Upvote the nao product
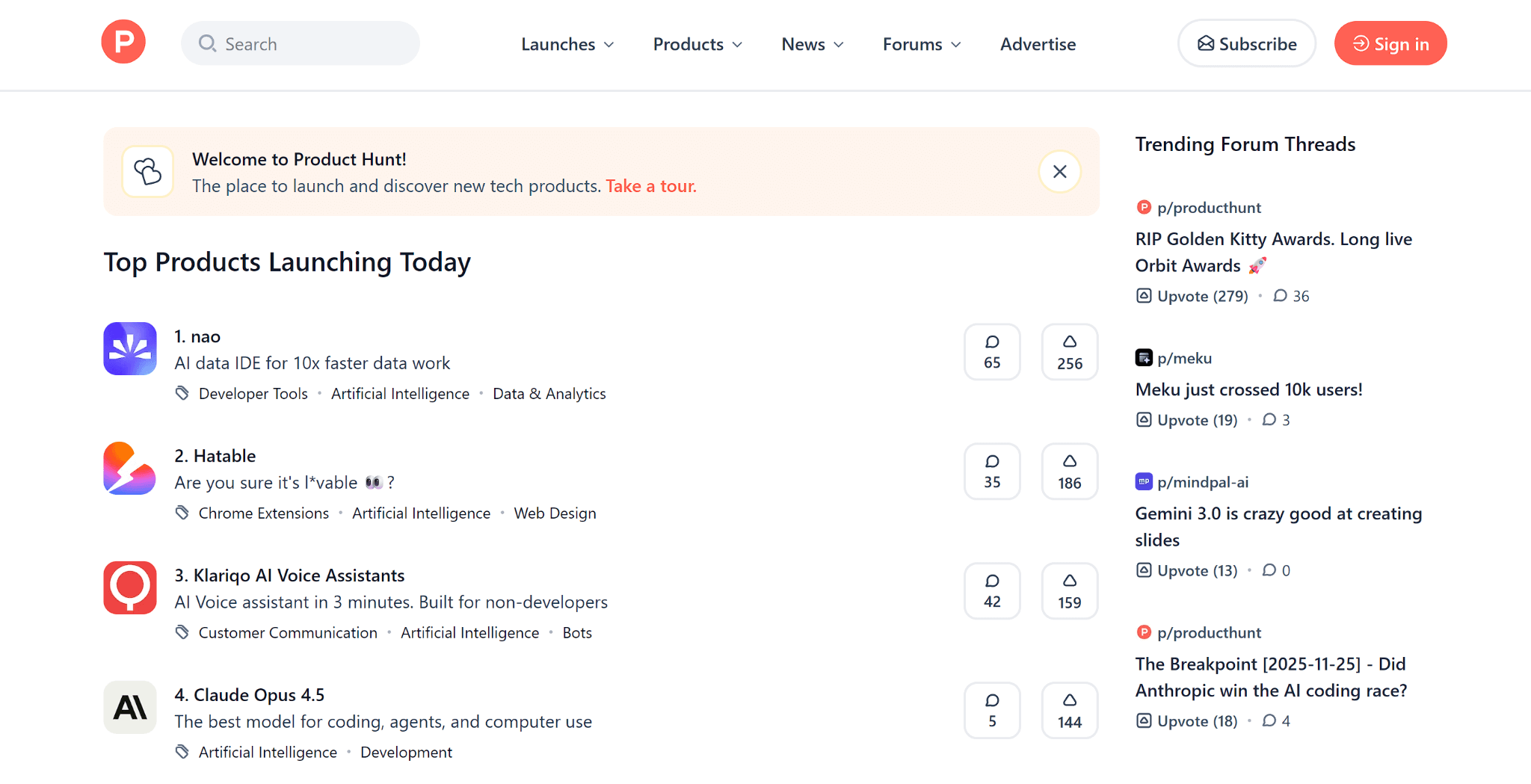 (1069, 351)
